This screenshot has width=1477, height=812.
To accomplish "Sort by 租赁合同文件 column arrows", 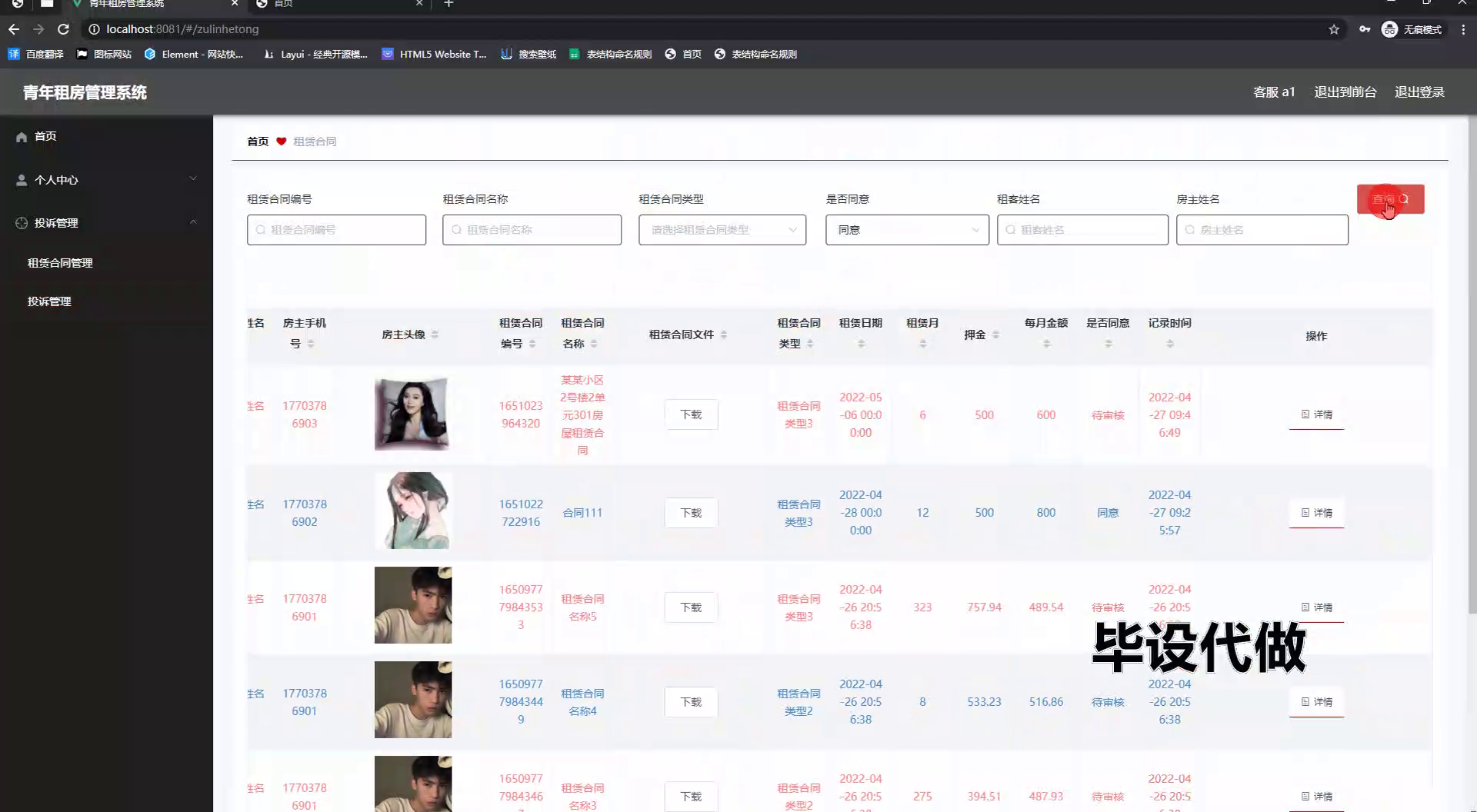I will point(724,334).
